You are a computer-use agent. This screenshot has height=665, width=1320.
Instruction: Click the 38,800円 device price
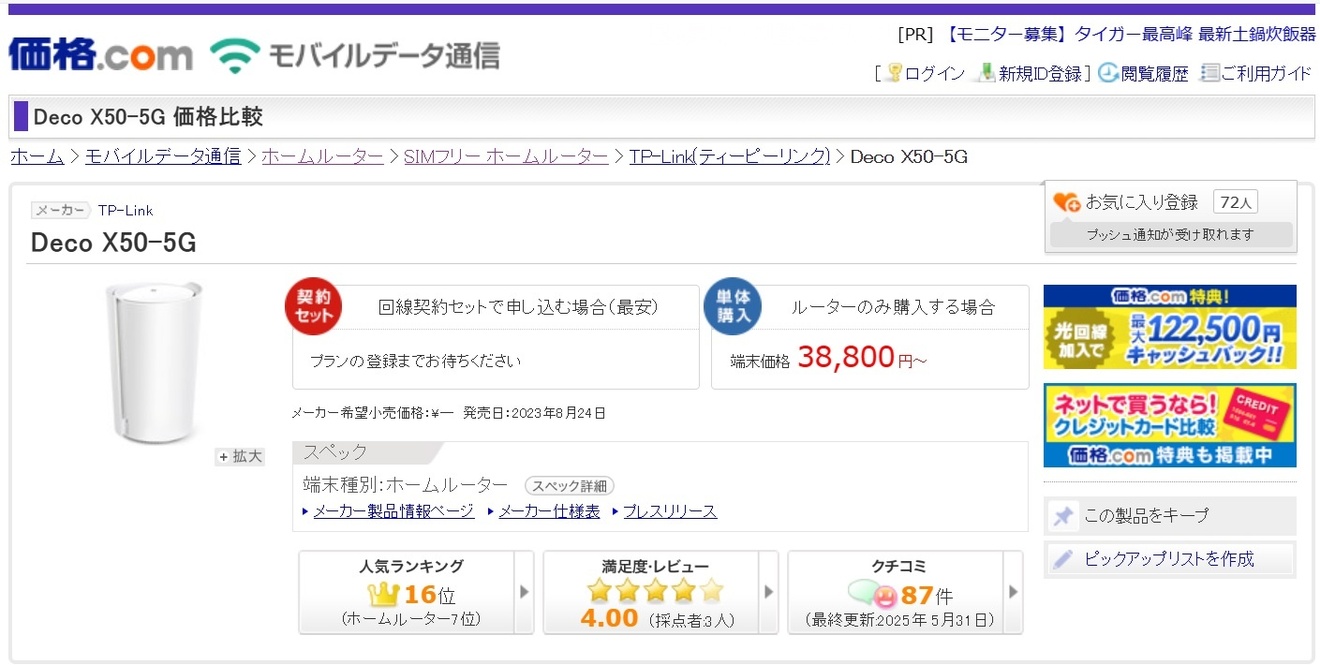click(x=862, y=358)
